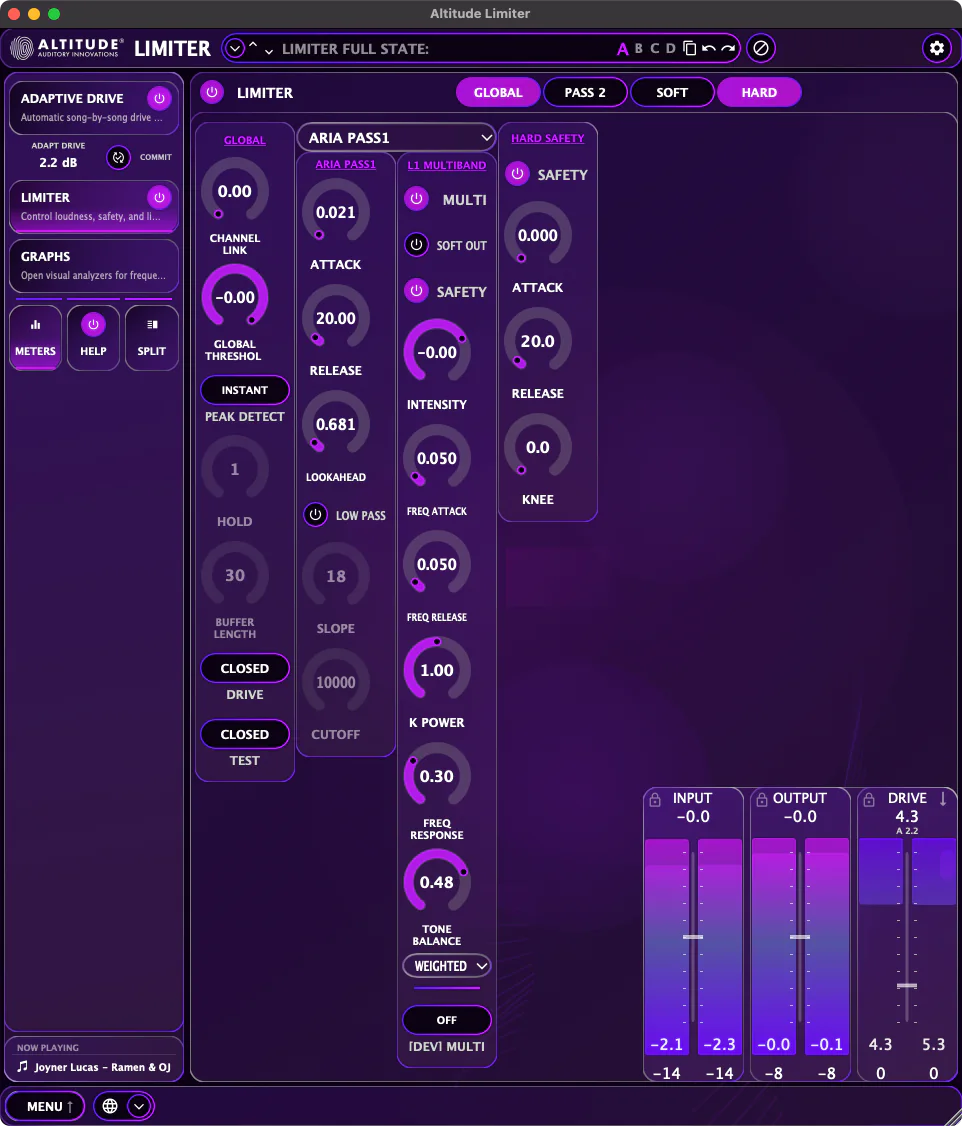Click the Adapt Drive 2.2 dB value

58,162
